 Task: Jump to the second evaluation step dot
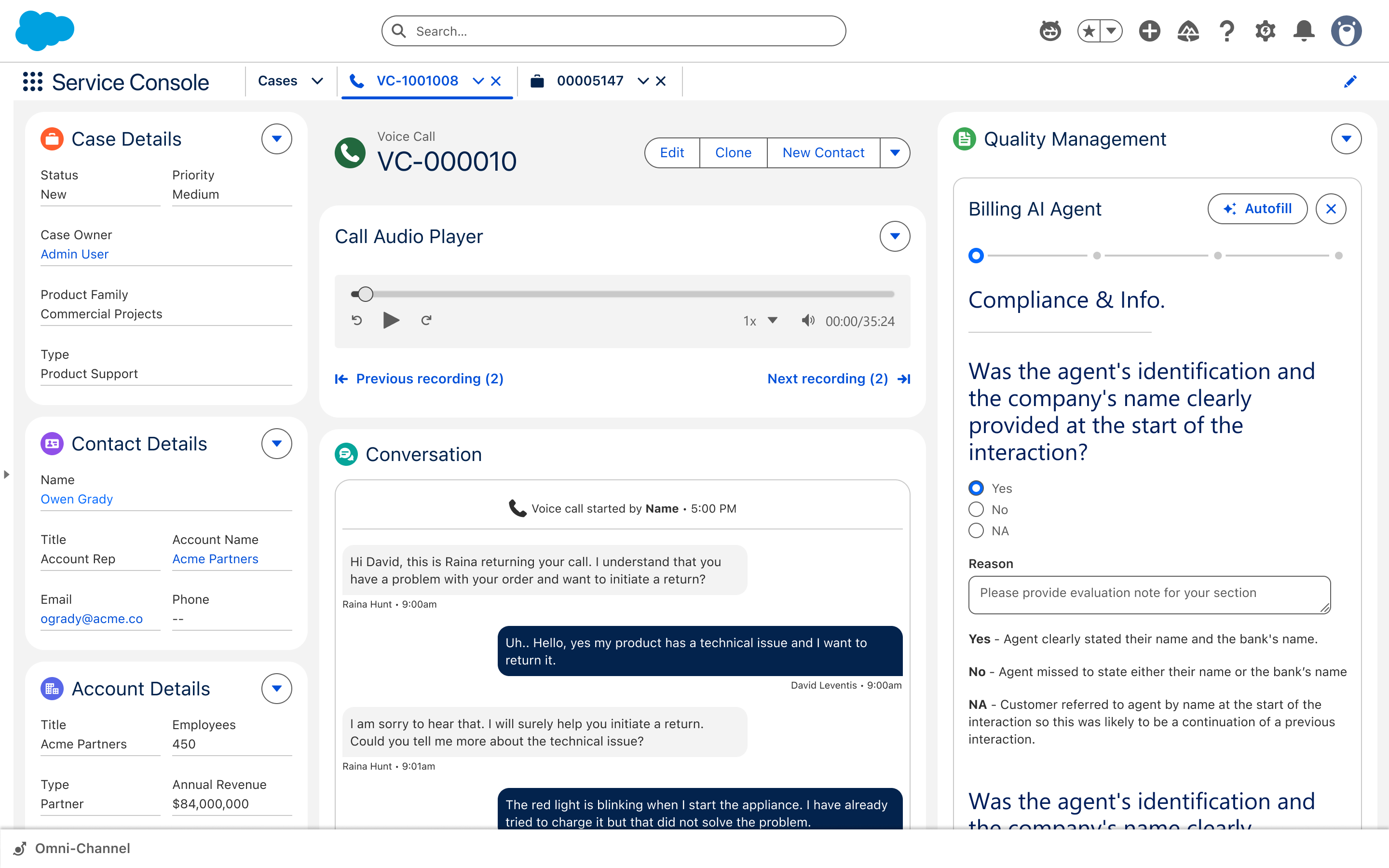pos(1097,256)
